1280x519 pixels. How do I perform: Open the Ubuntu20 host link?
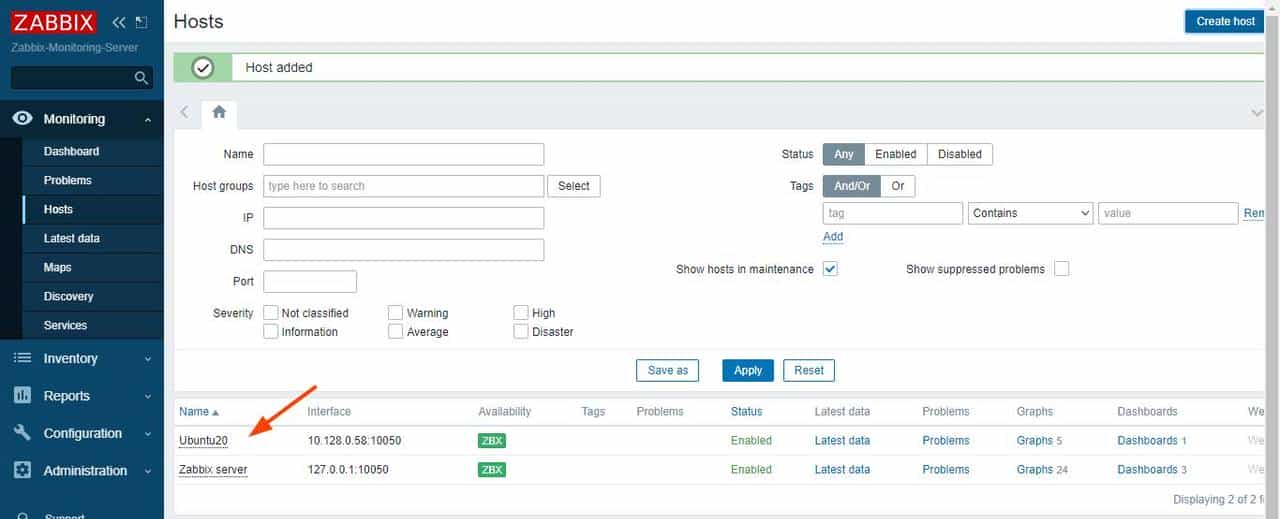203,441
